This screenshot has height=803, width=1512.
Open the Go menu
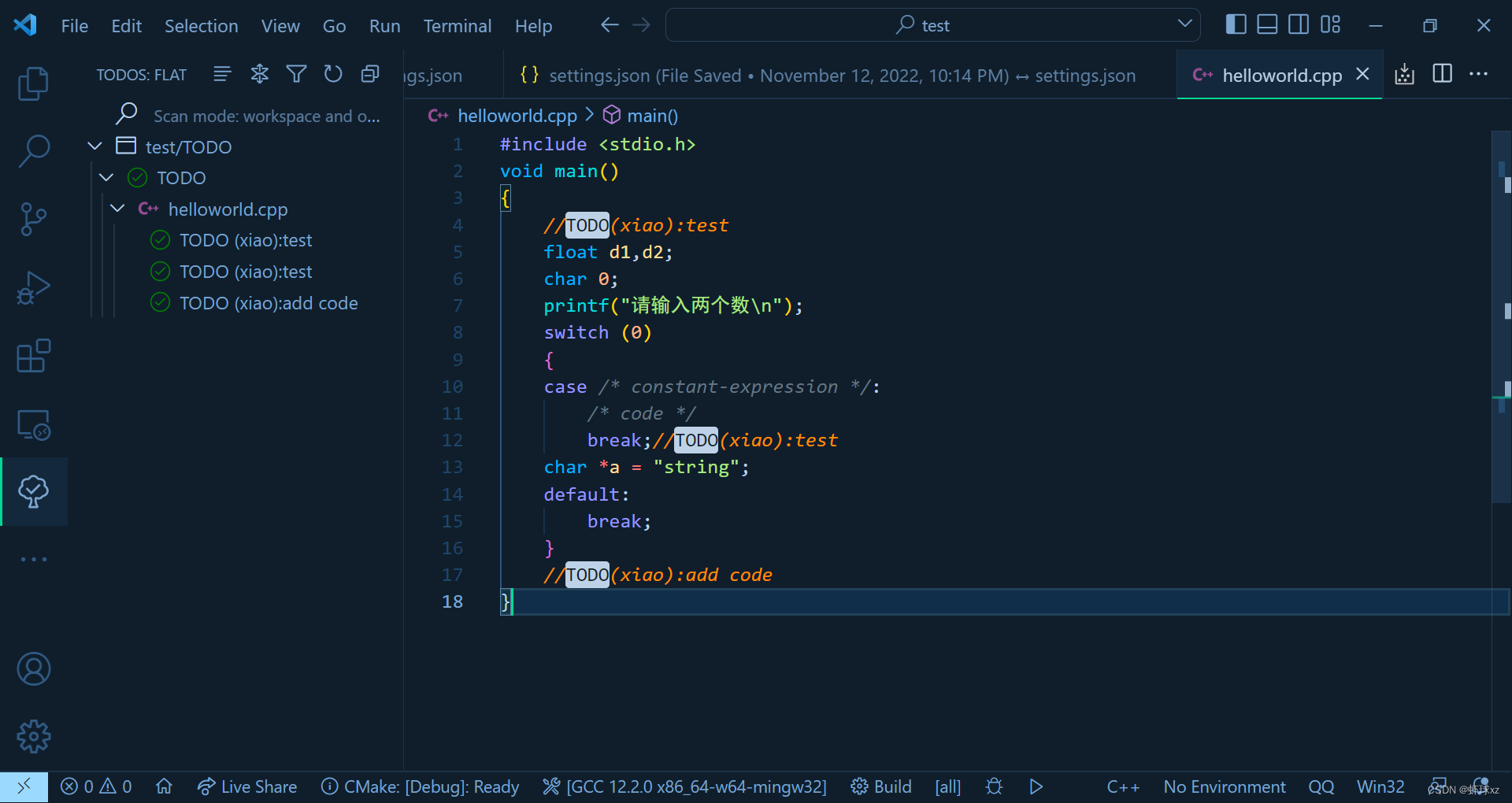(334, 26)
